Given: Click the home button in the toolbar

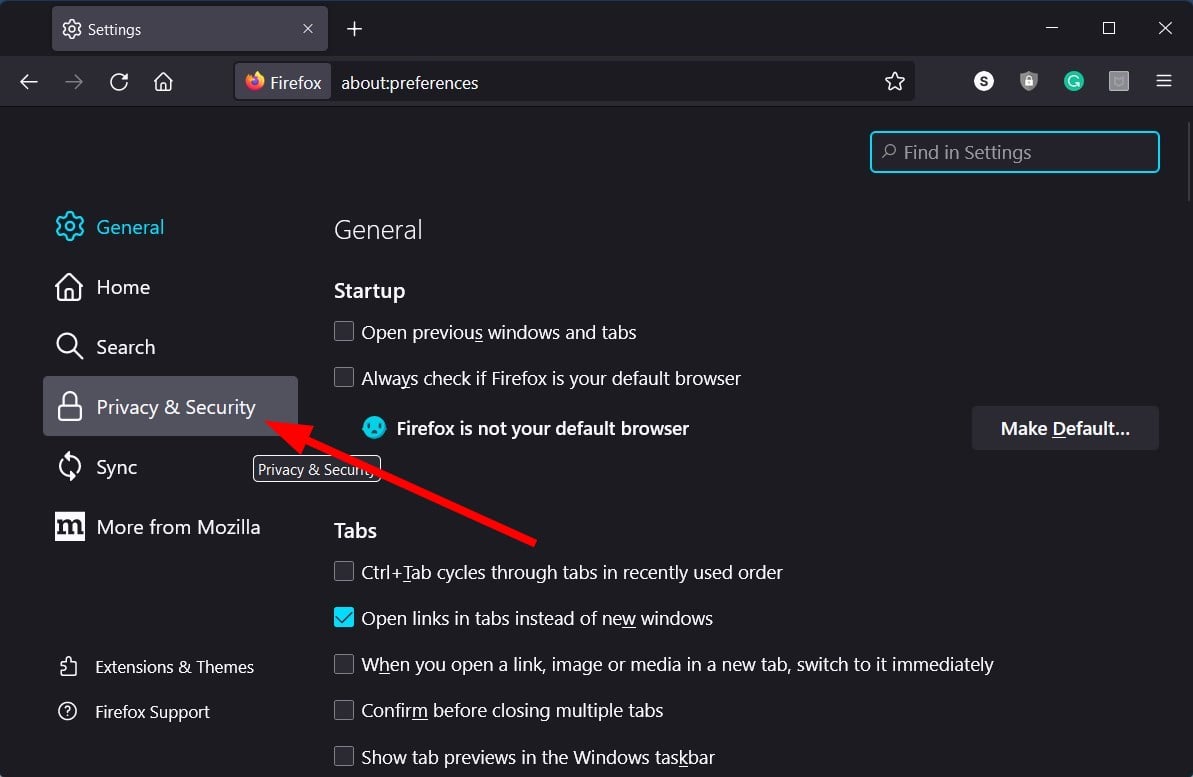Looking at the screenshot, I should pos(164,81).
